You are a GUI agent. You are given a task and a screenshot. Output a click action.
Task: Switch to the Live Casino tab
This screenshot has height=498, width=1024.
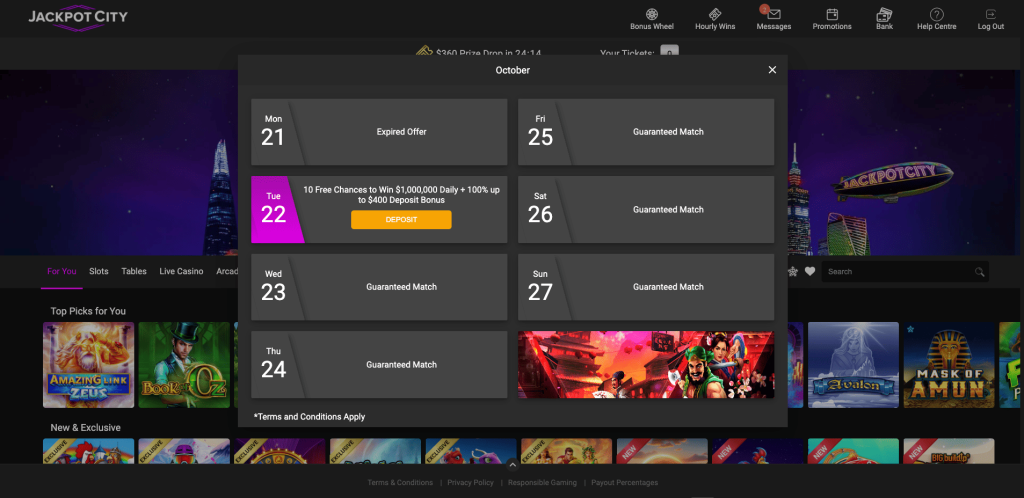181,271
